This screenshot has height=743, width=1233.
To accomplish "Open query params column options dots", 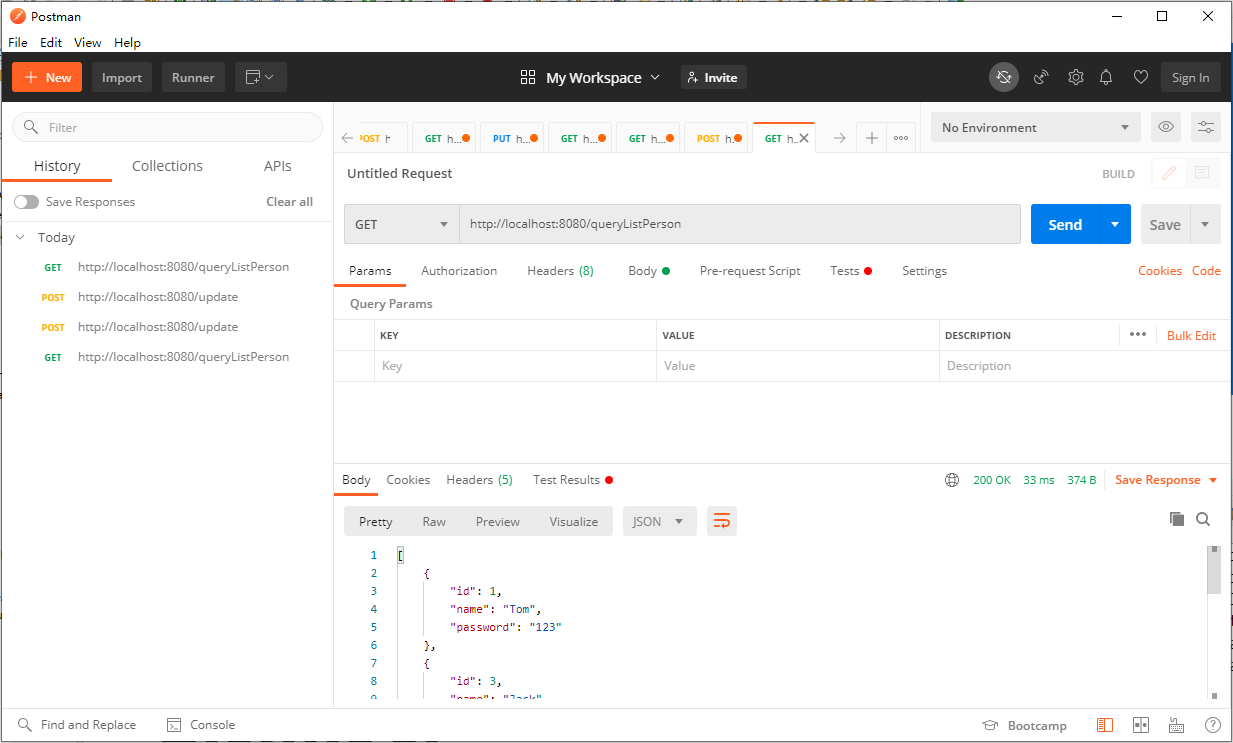I will pos(1138,335).
